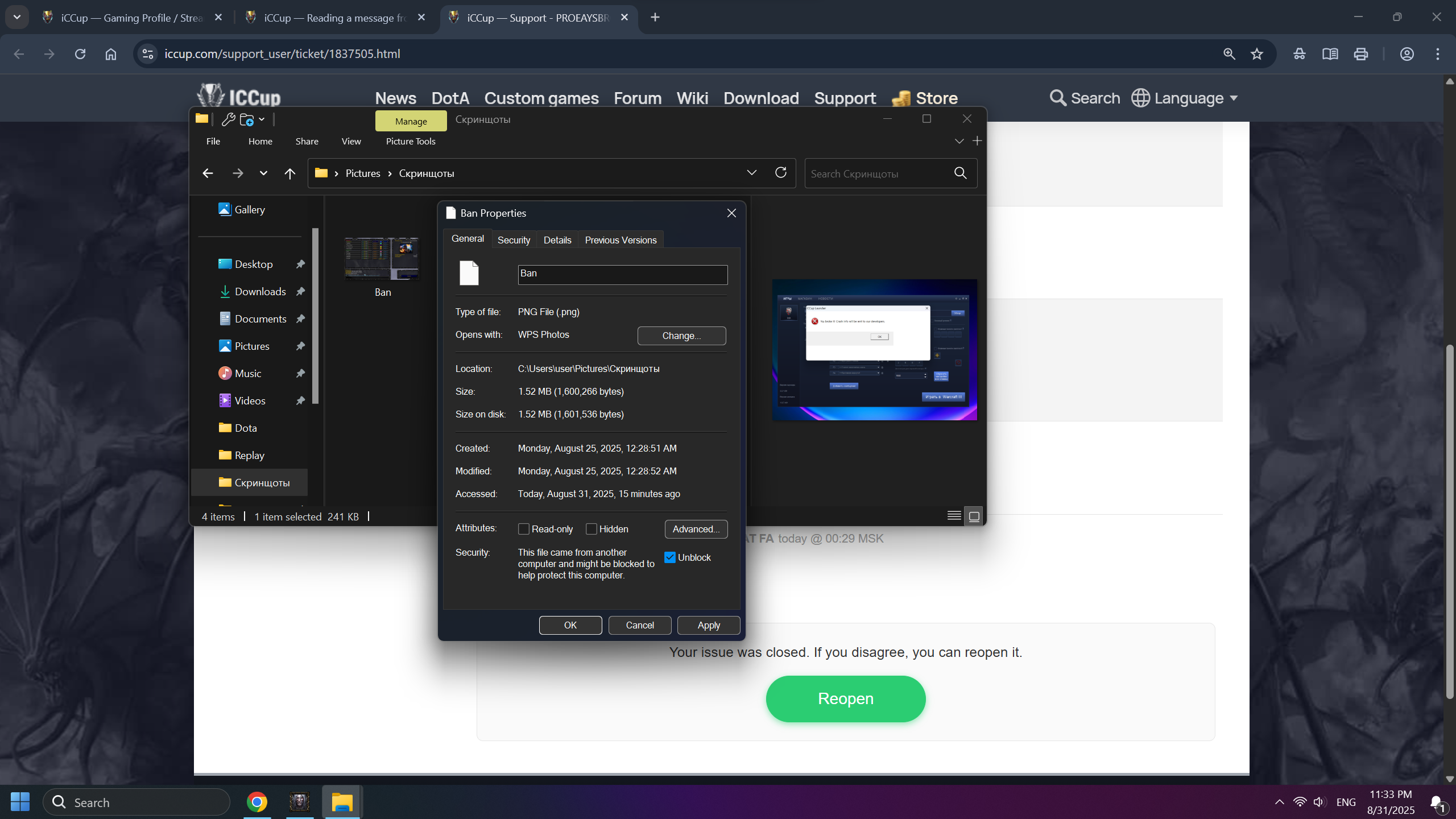The width and height of the screenshot is (1456, 819).
Task: Close the Ban Properties dialog
Action: 731,213
